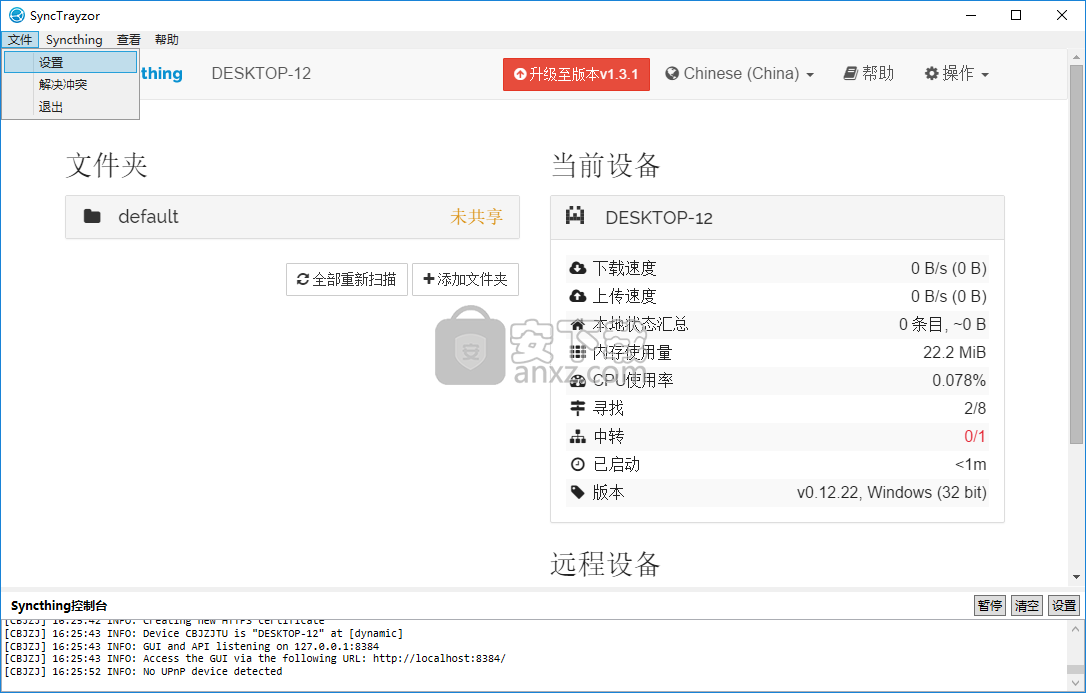
Task: Click the 寻找 signpost icon
Action: (x=578, y=408)
